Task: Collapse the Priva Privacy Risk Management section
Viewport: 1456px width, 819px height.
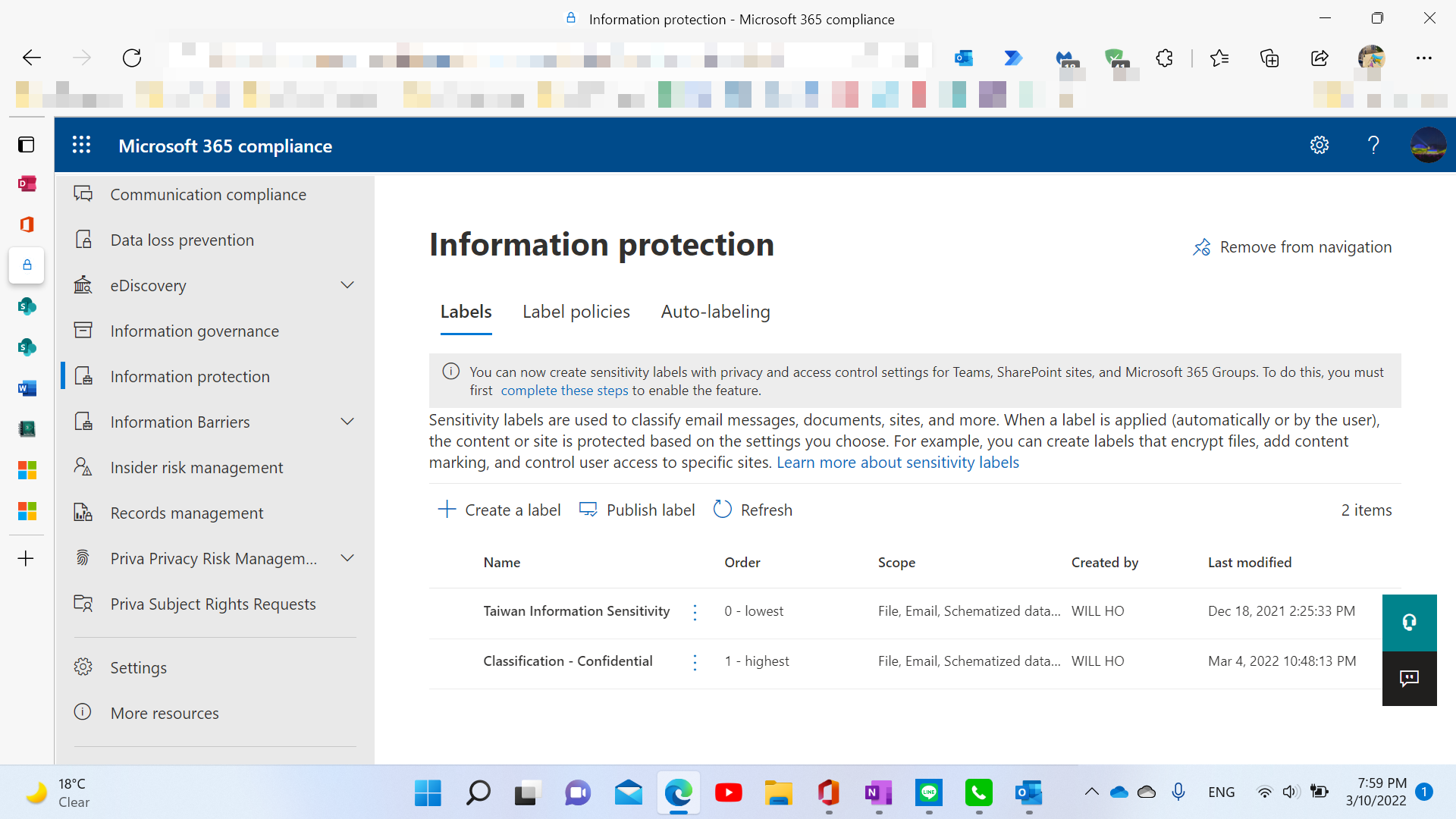Action: coord(347,557)
